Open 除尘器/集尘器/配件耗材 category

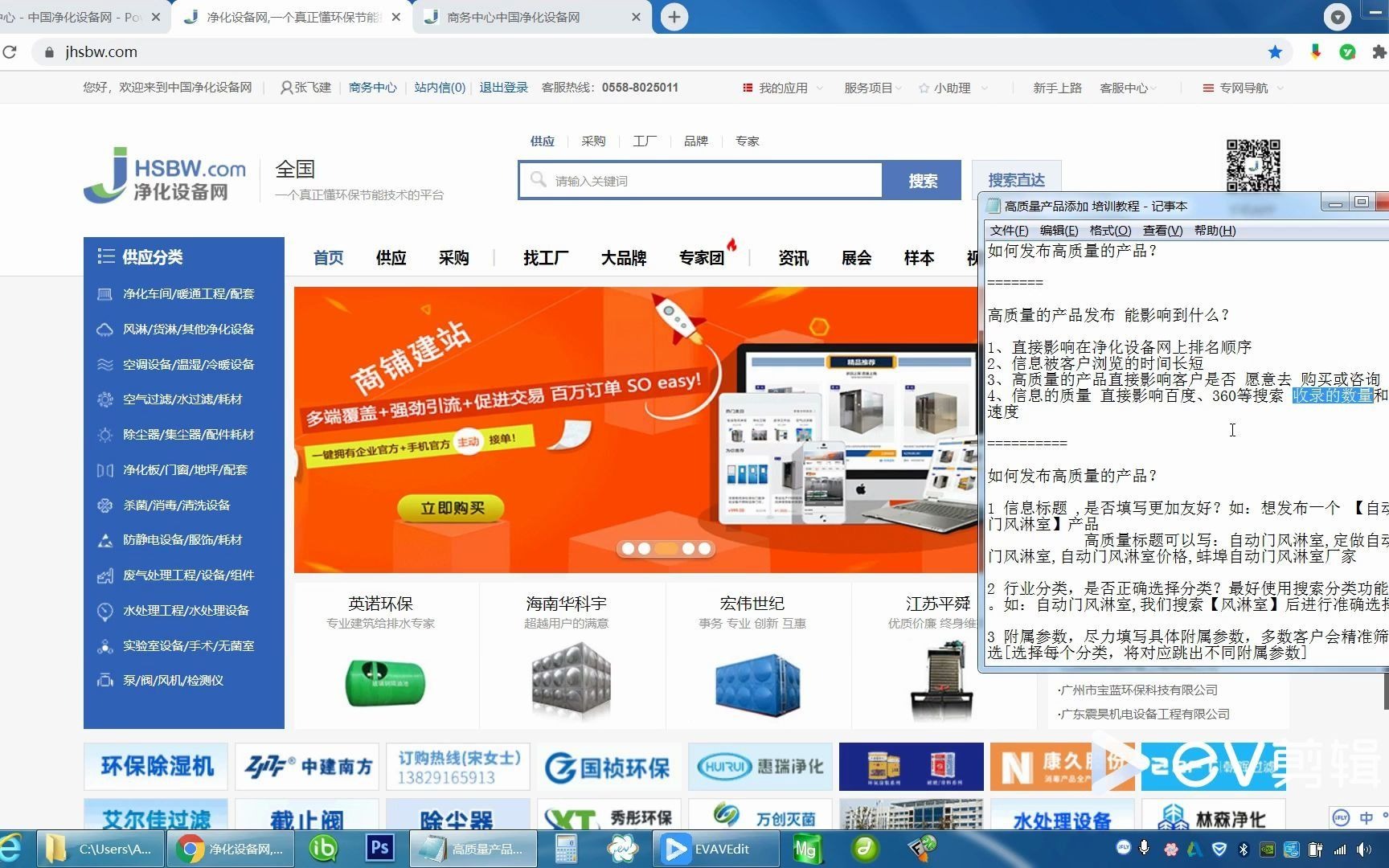pyautogui.click(x=188, y=435)
